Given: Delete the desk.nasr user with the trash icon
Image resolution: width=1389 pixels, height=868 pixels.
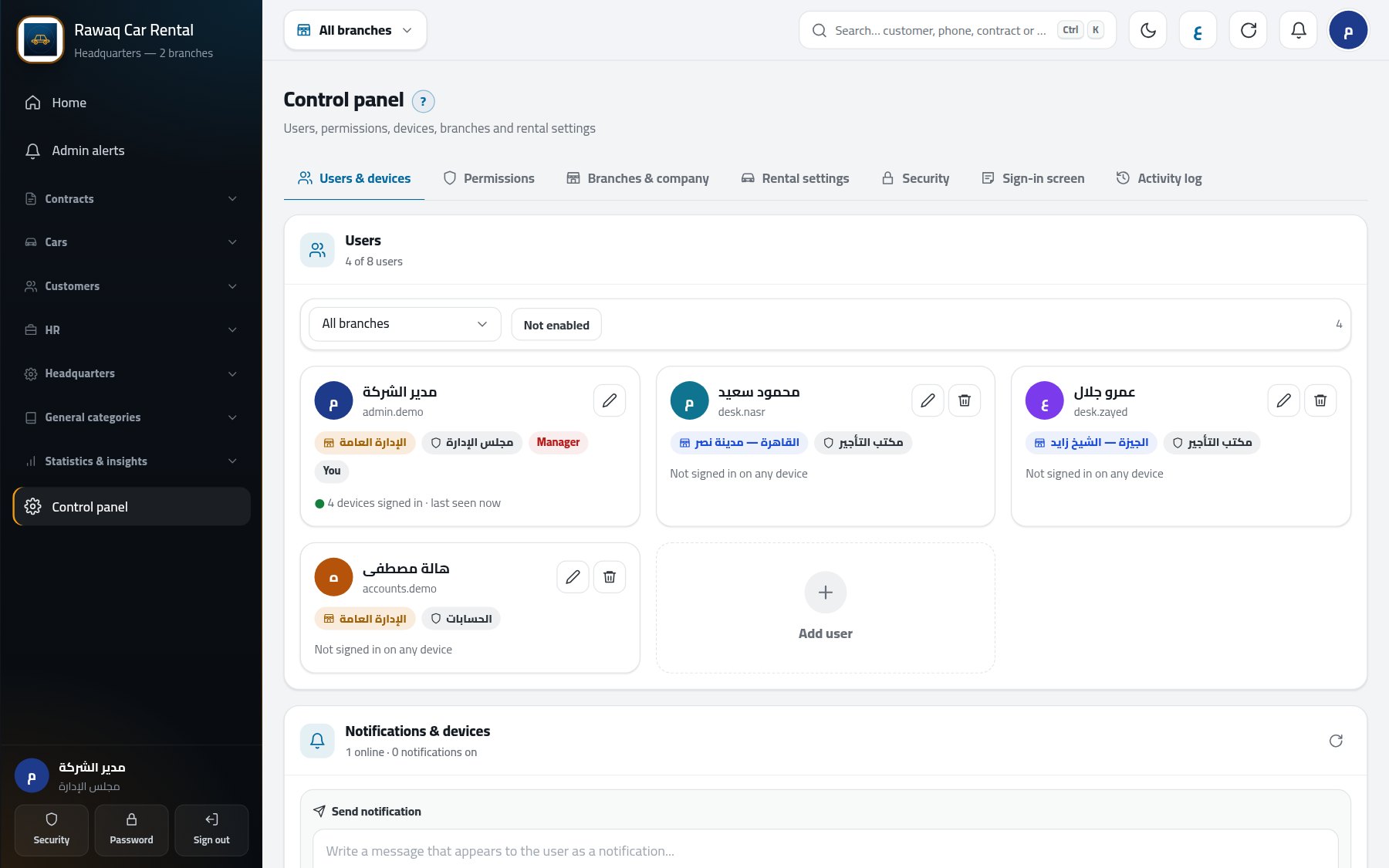Looking at the screenshot, I should [x=965, y=400].
